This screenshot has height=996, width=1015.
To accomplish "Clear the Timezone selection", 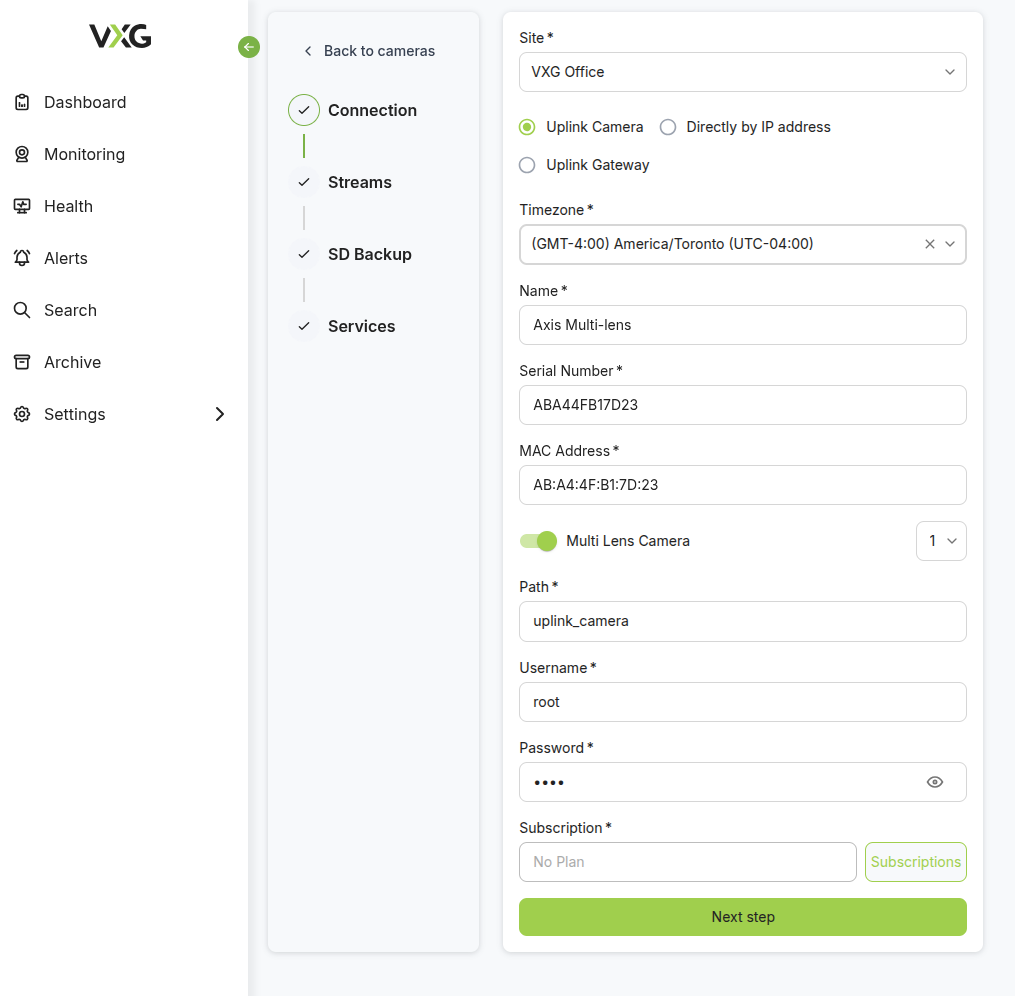I will 930,244.
